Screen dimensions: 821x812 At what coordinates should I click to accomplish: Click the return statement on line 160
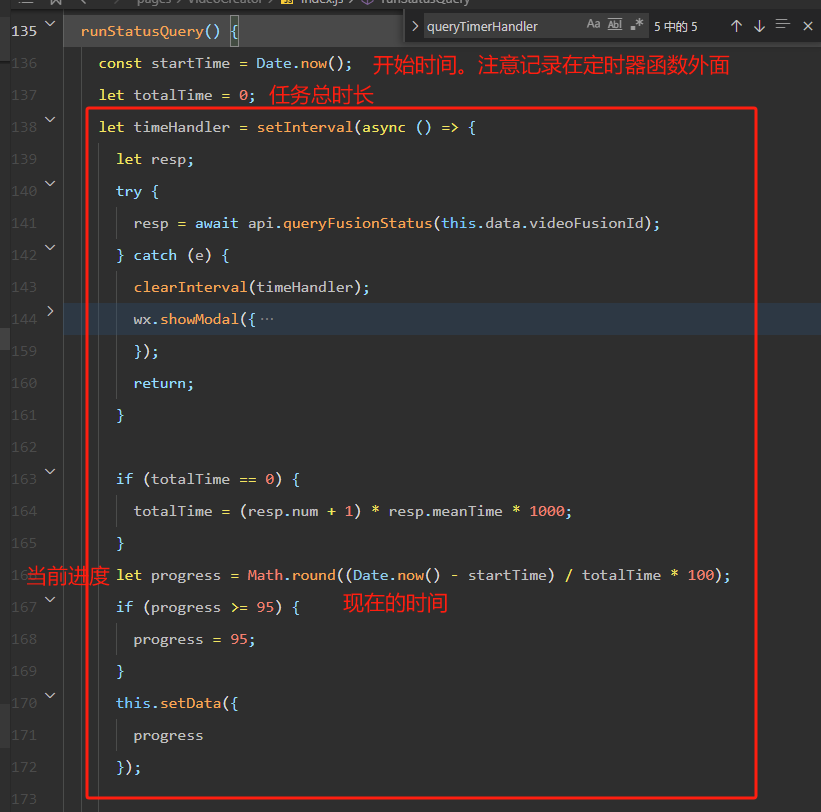pyautogui.click(x=163, y=384)
